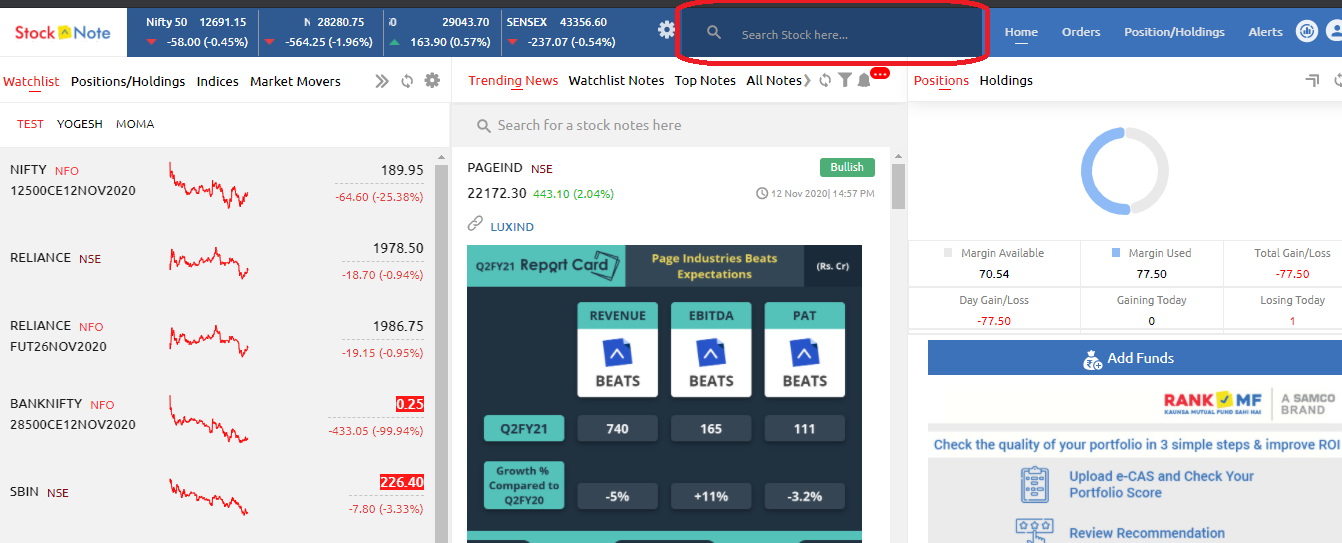The height and width of the screenshot is (543, 1342).
Task: Open watchlist settings gear
Action: click(432, 80)
